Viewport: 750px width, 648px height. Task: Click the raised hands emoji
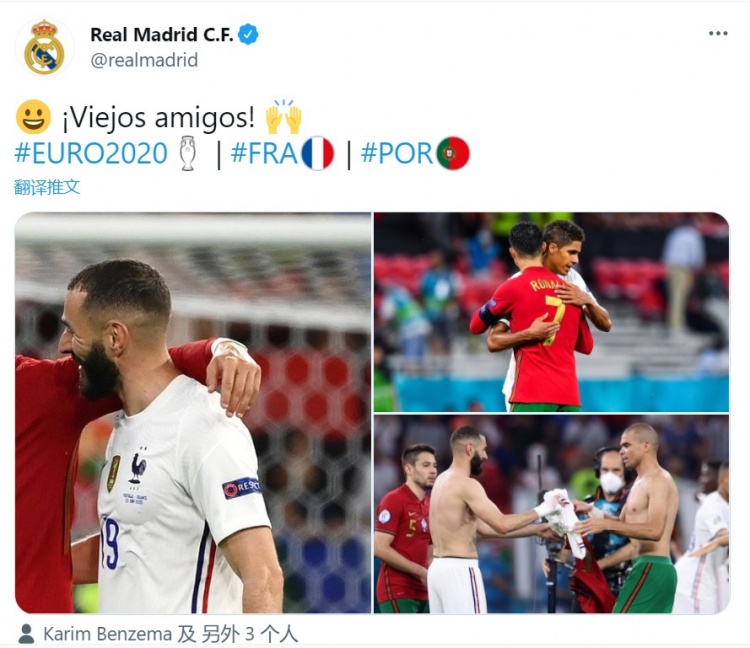[x=284, y=117]
